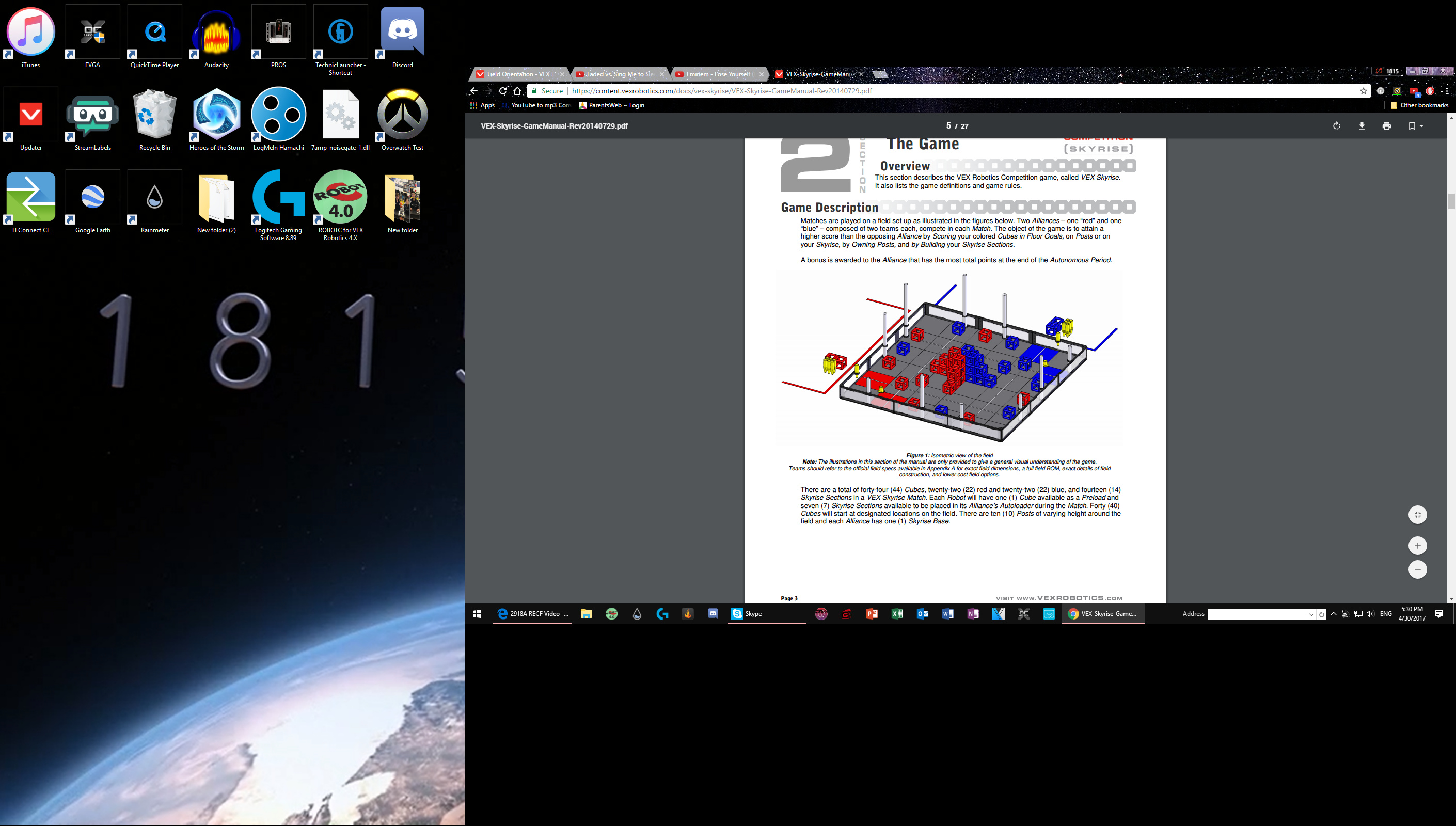Click the Secure site info badge
Screen dimensions: 1456x826
pos(547,91)
